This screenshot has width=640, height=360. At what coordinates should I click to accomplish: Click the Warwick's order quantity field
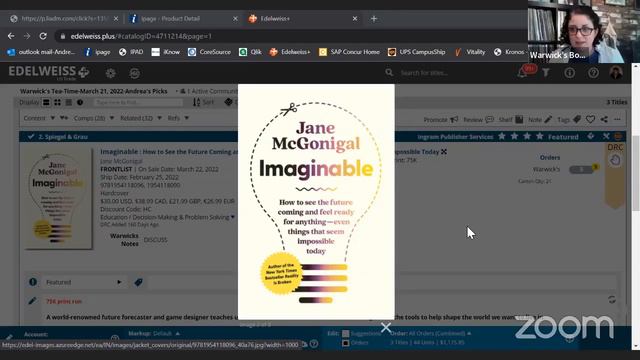581,169
